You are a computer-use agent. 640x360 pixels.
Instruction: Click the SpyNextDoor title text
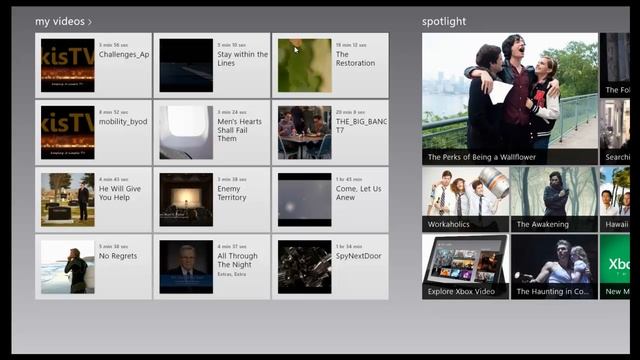[358, 256]
